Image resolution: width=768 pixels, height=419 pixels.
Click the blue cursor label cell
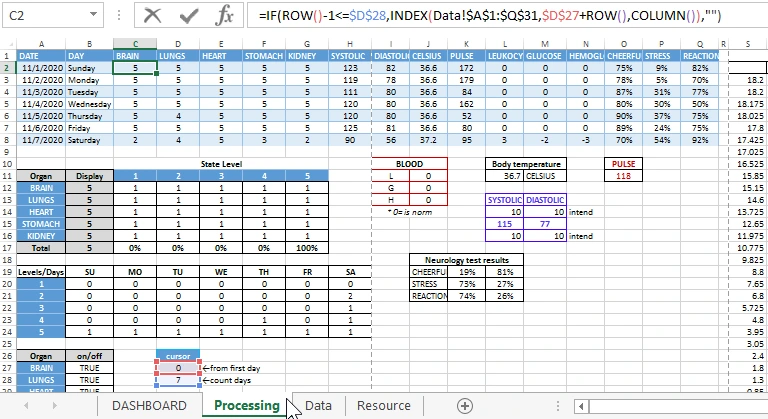pos(178,356)
